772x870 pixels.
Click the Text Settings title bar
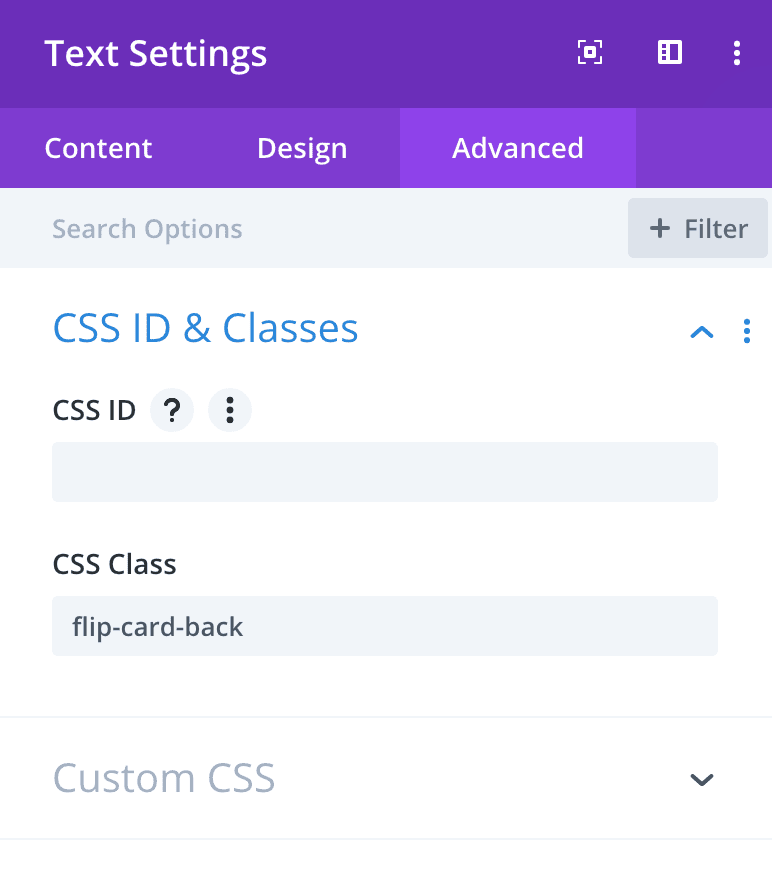156,54
